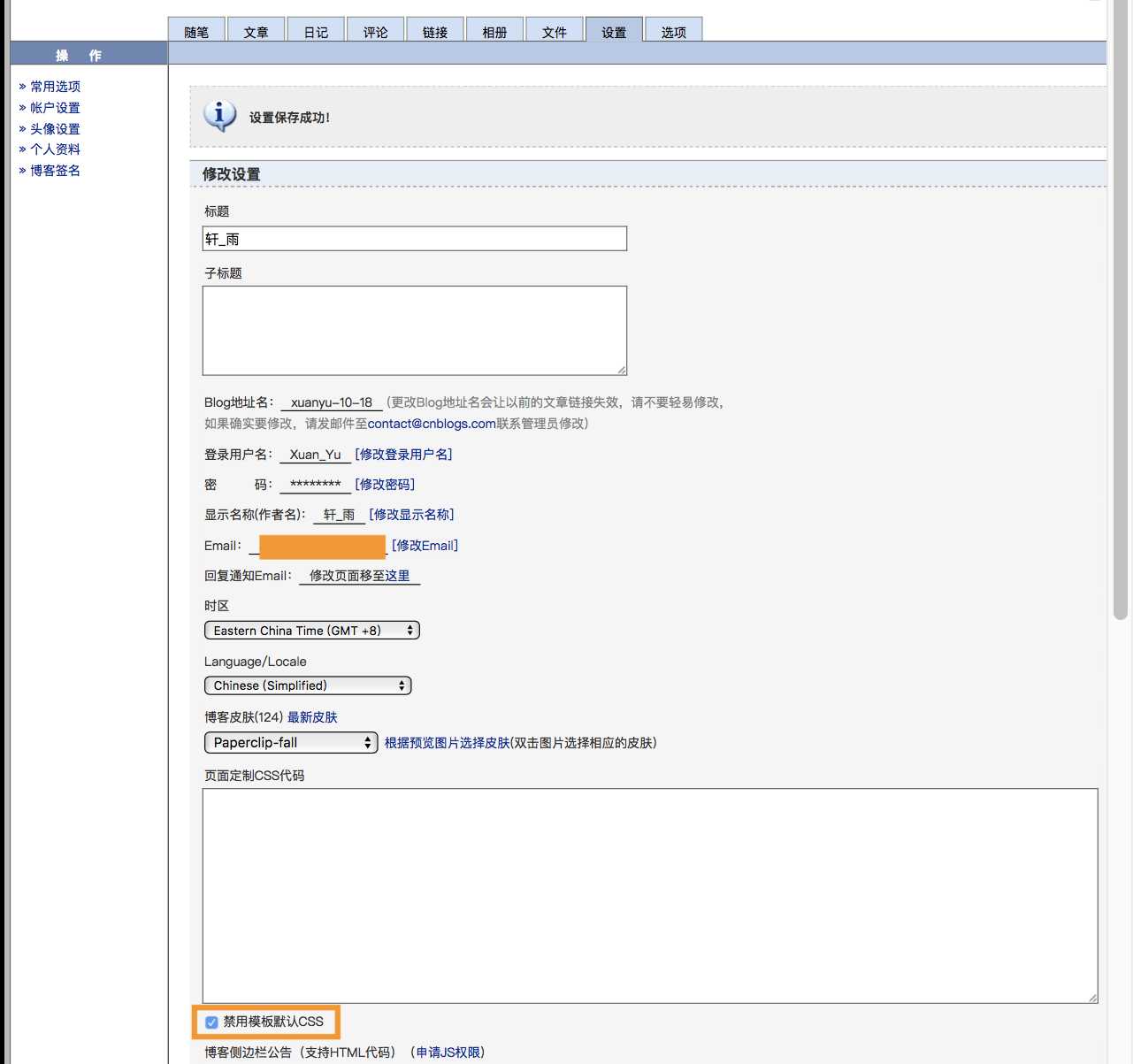Image resolution: width=1133 pixels, height=1064 pixels.
Task: Toggle the 禁用模板默认CSS checkbox
Action: pyautogui.click(x=211, y=1022)
